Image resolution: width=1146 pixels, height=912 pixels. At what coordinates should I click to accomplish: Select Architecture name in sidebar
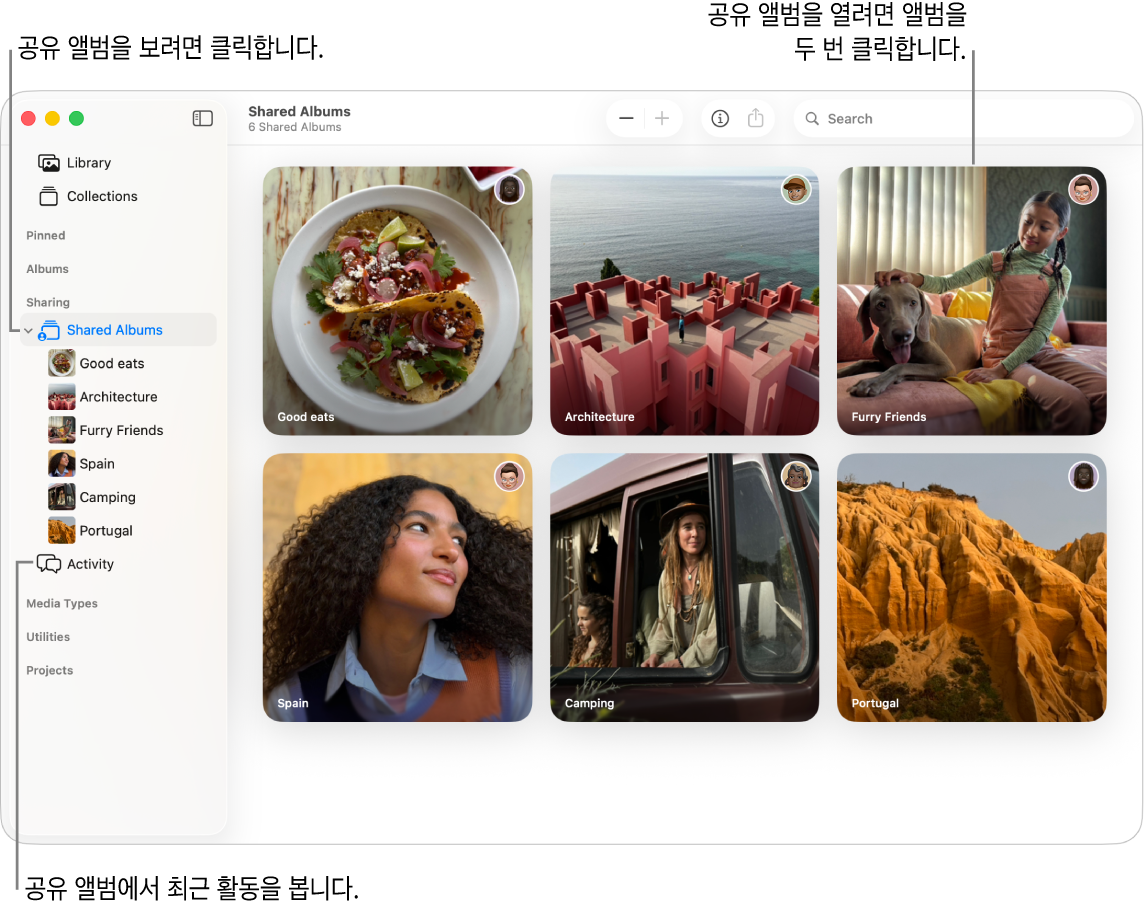[x=118, y=397]
